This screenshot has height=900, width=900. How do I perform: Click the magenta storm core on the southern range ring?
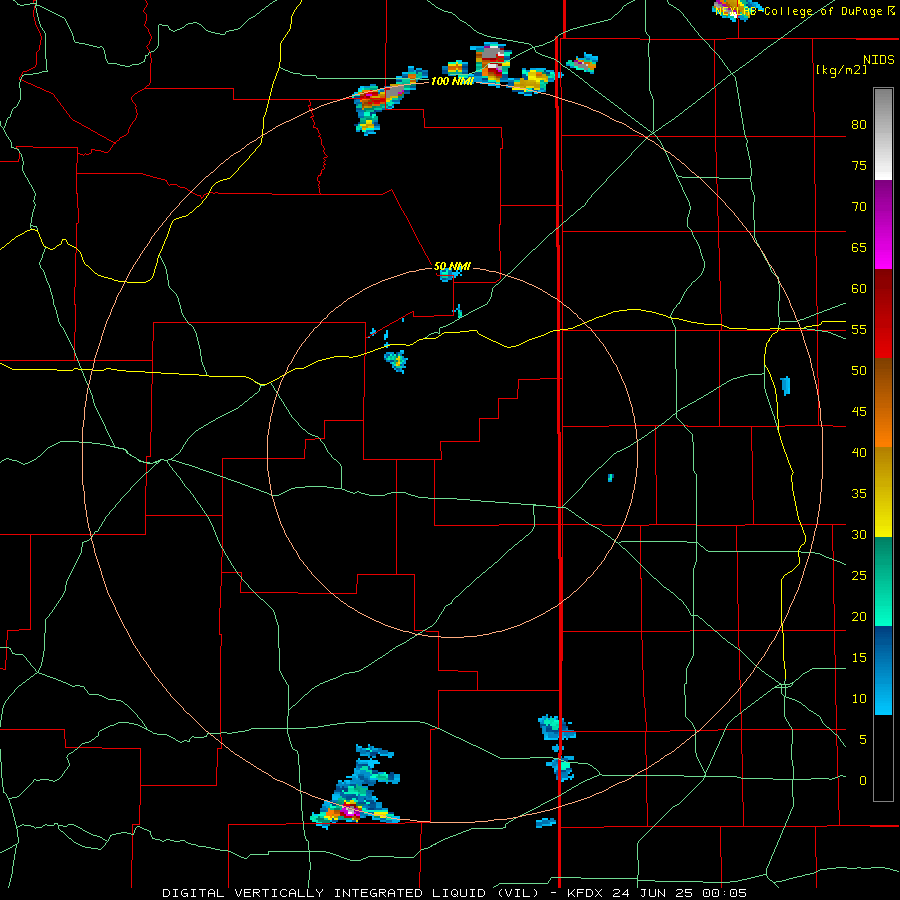click(x=349, y=811)
